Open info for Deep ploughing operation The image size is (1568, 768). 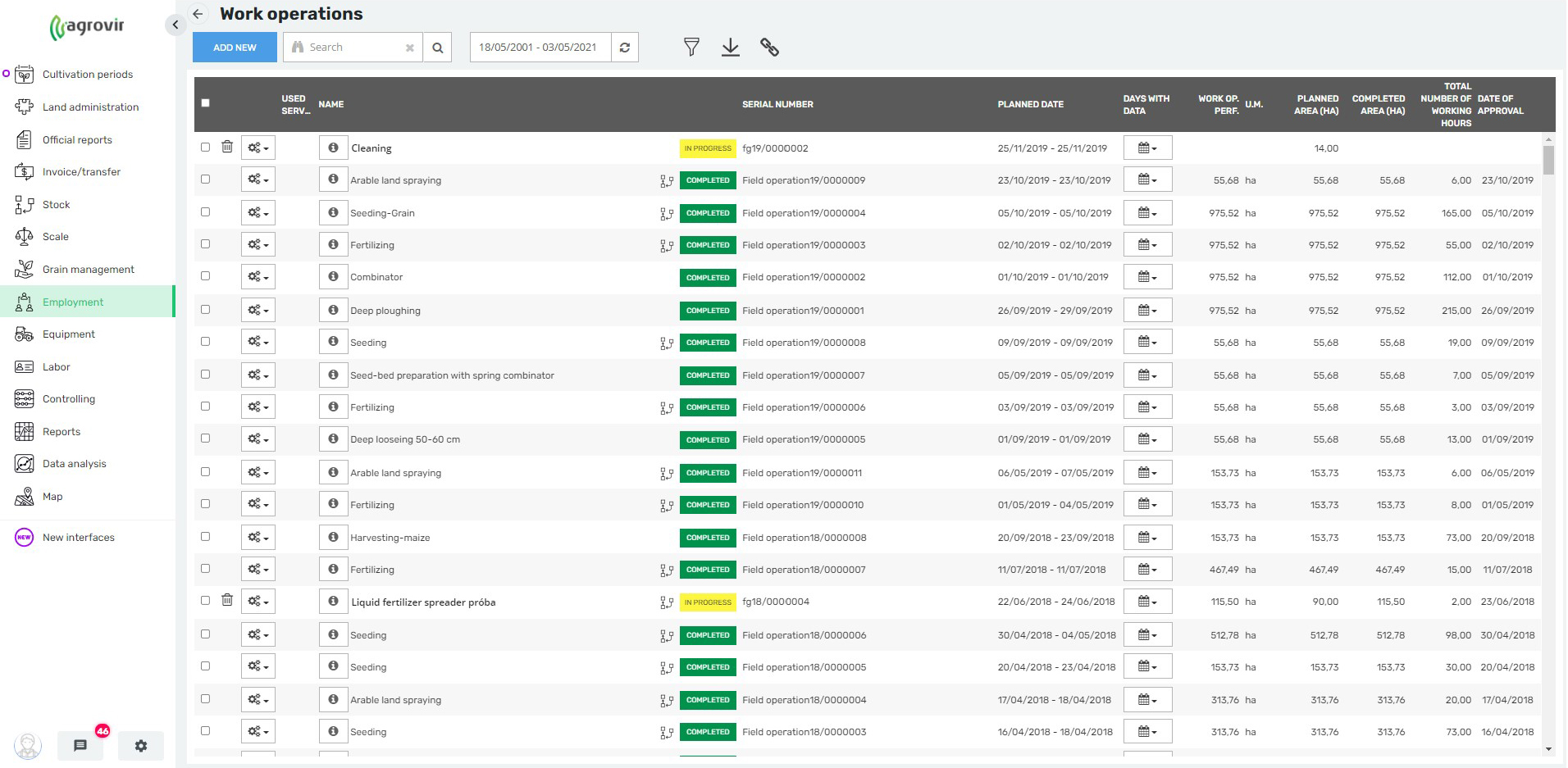333,311
